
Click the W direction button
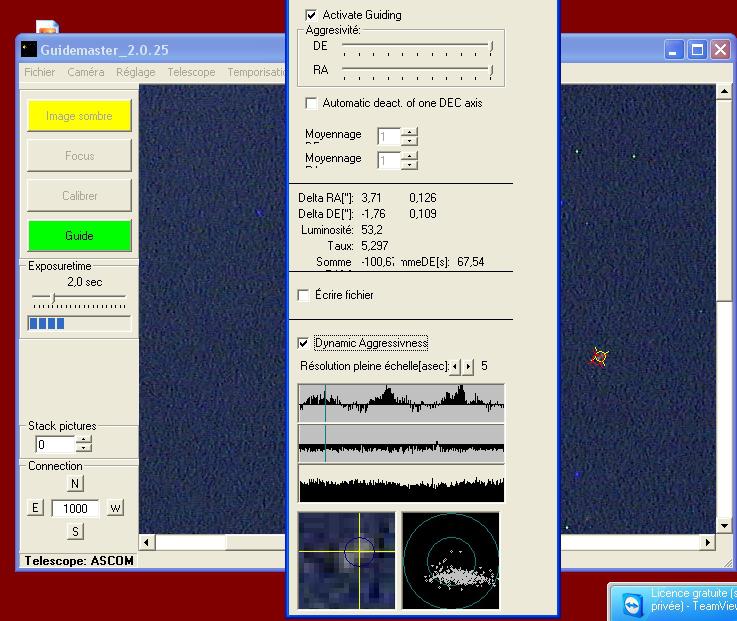(115, 508)
